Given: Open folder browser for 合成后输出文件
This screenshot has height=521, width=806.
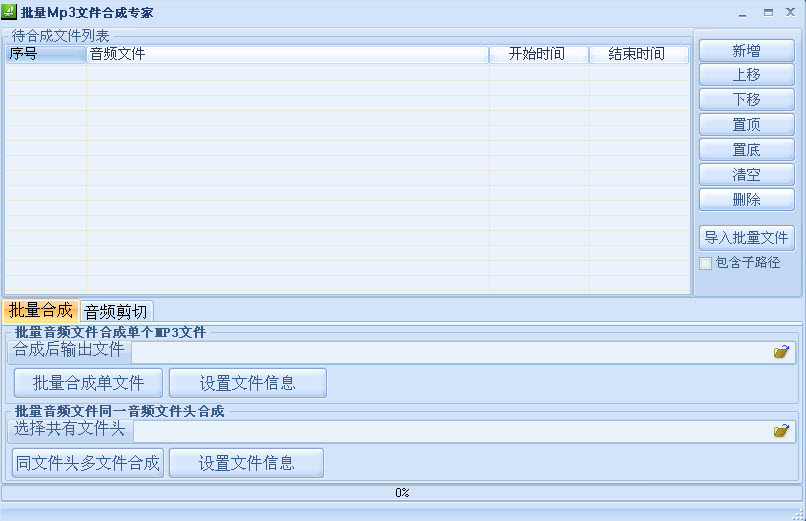Looking at the screenshot, I should click(x=781, y=351).
